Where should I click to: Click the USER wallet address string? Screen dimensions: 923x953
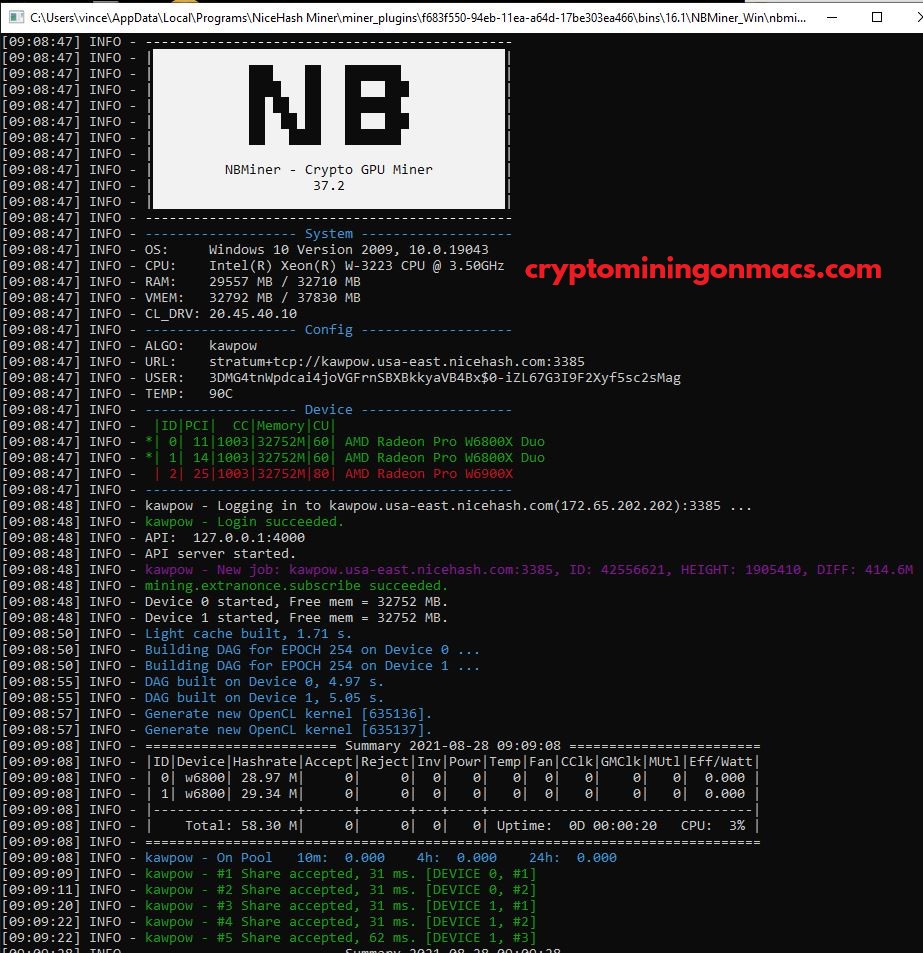pos(445,377)
